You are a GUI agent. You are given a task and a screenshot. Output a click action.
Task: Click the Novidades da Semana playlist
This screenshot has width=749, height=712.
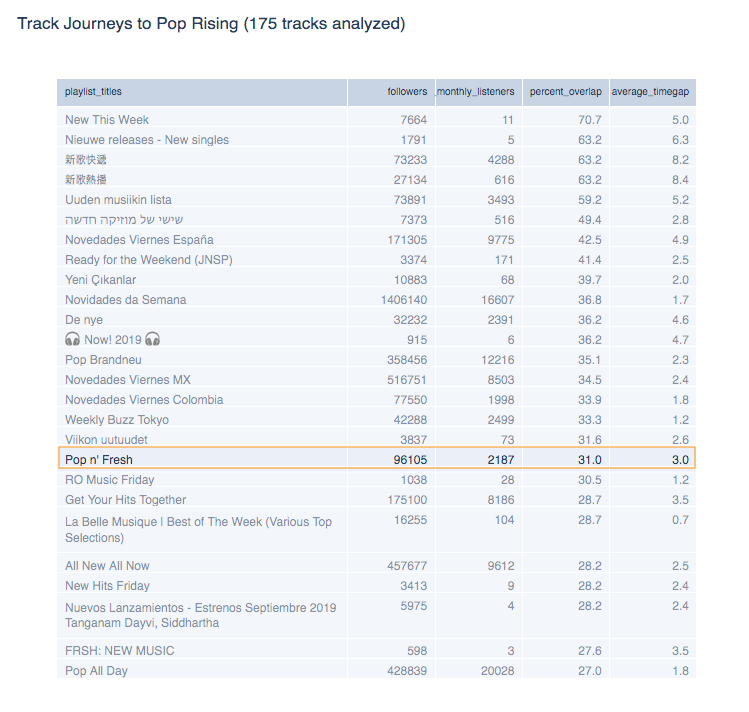pos(125,300)
